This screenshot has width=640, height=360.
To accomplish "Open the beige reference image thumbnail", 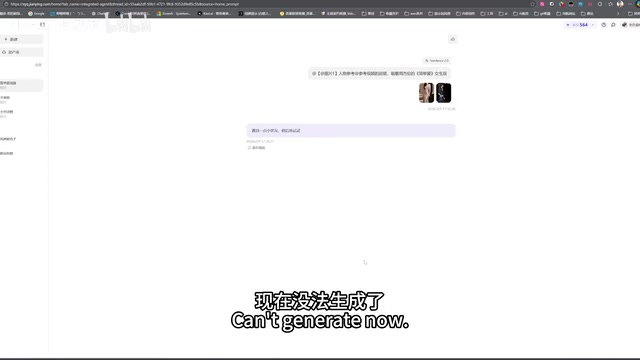I will 426,93.
